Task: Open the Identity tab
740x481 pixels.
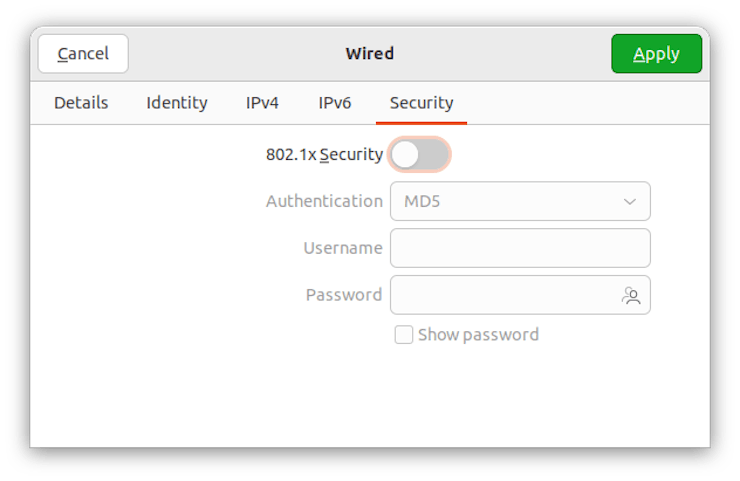Action: pyautogui.click(x=177, y=103)
